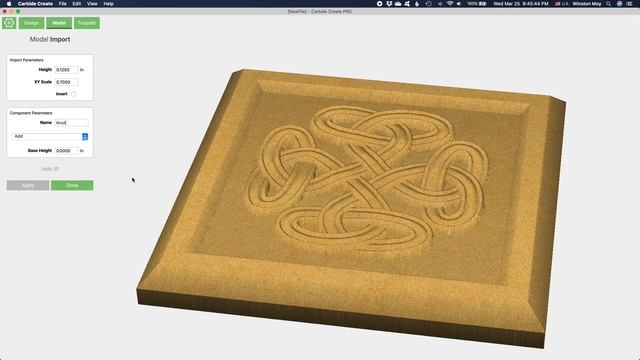Click the Time Machine clock icon

click(429, 4)
